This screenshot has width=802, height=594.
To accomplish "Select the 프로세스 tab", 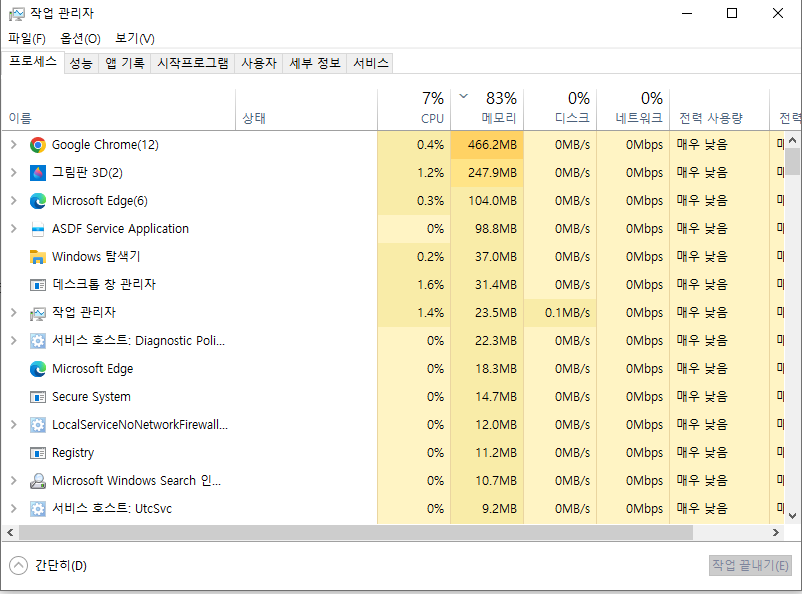I will click(33, 62).
